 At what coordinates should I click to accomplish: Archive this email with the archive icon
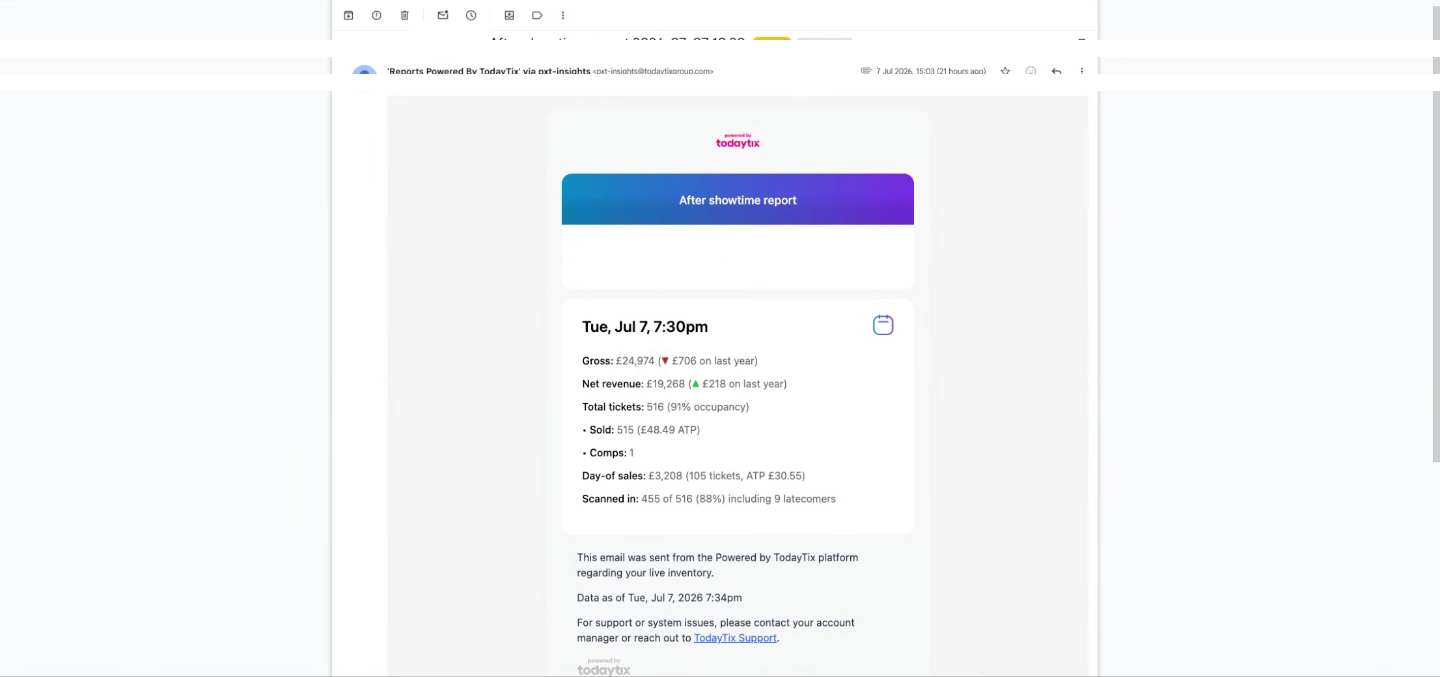[x=348, y=15]
